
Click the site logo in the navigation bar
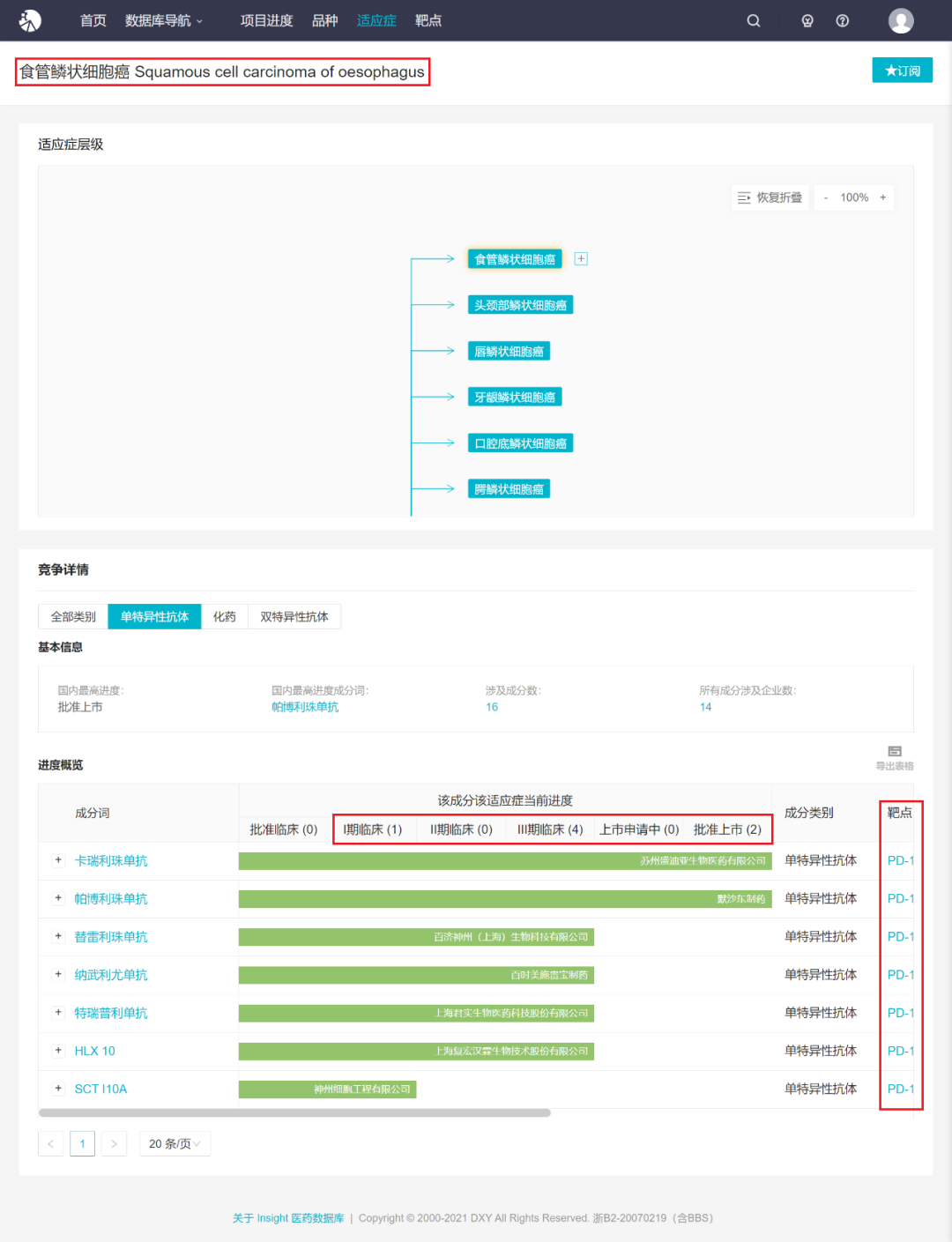pyautogui.click(x=30, y=20)
